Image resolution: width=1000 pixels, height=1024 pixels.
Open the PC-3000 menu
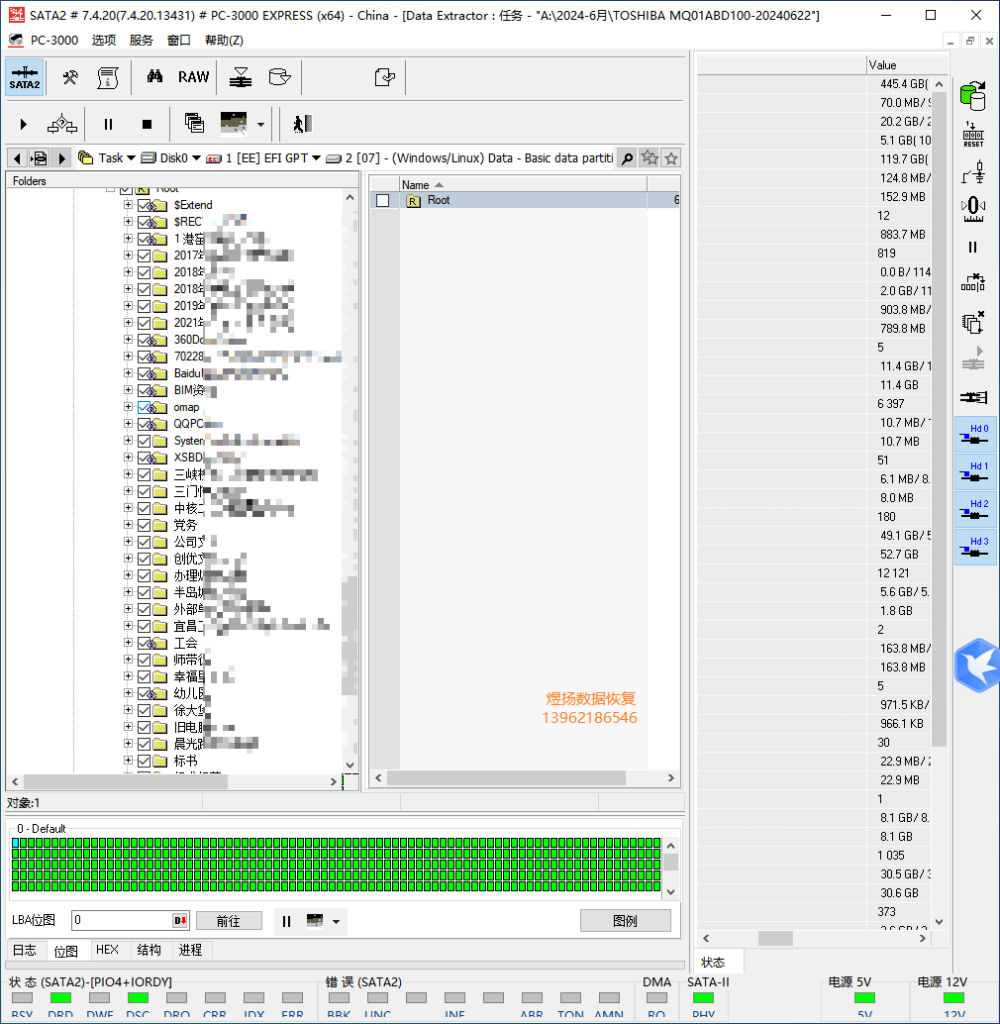point(54,40)
